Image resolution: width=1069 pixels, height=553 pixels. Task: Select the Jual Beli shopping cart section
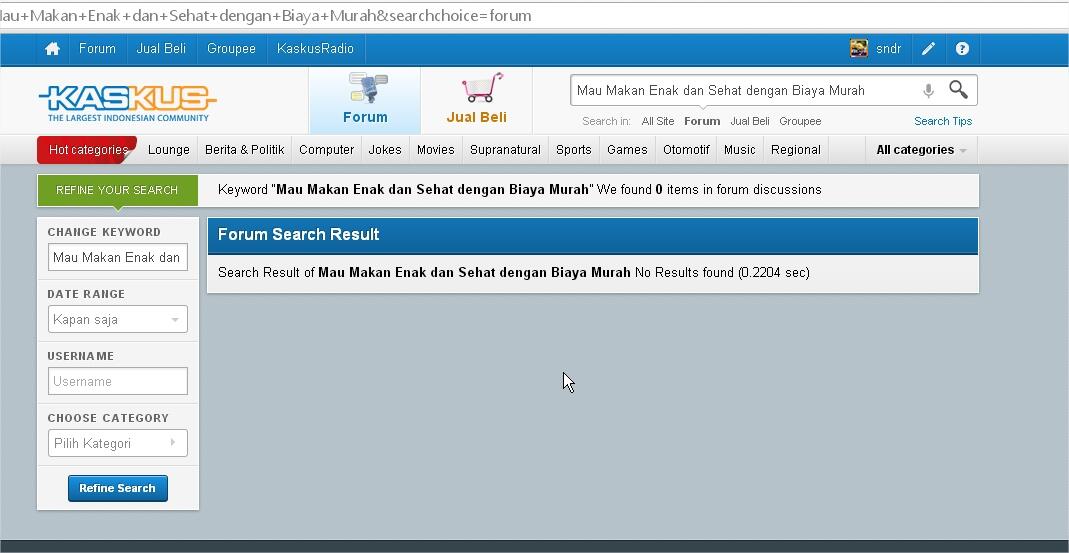tap(477, 100)
